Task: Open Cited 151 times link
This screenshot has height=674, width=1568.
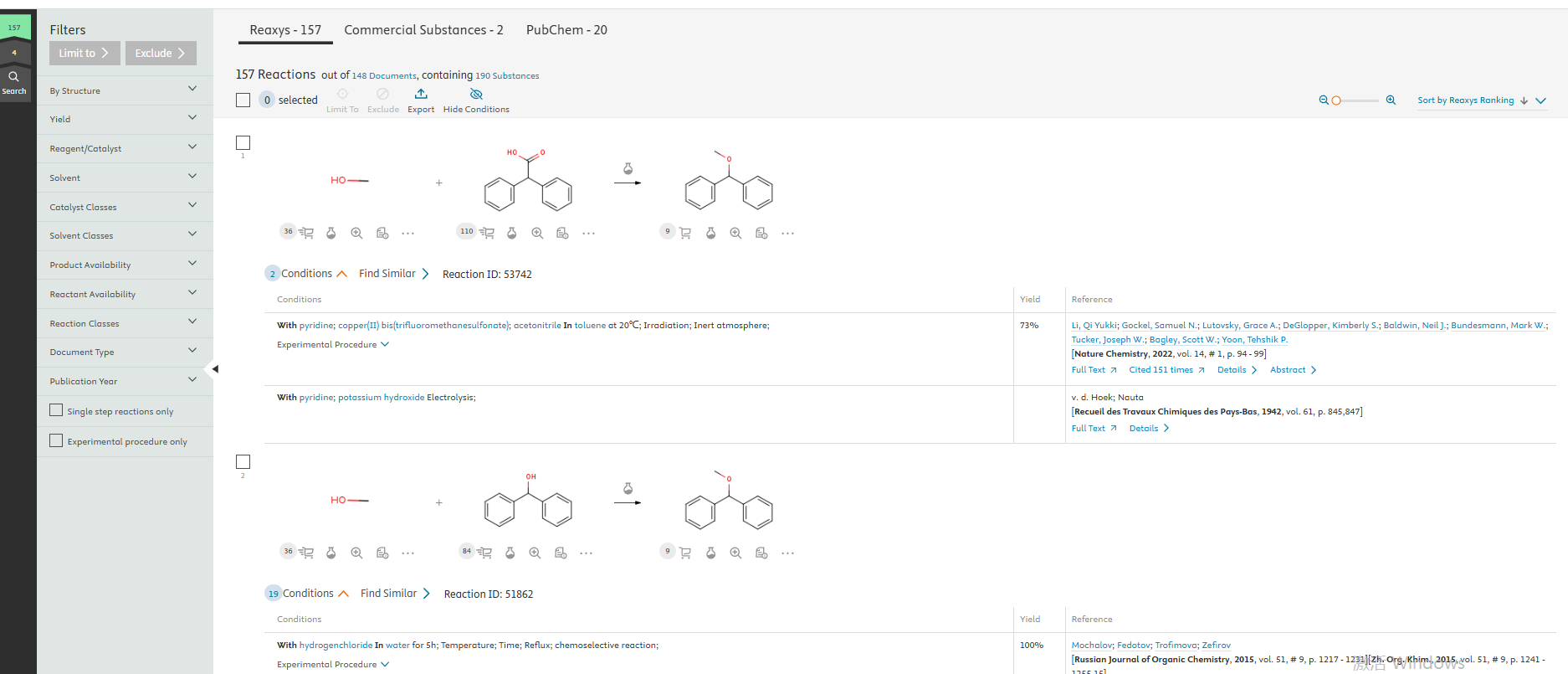Action: point(1166,370)
